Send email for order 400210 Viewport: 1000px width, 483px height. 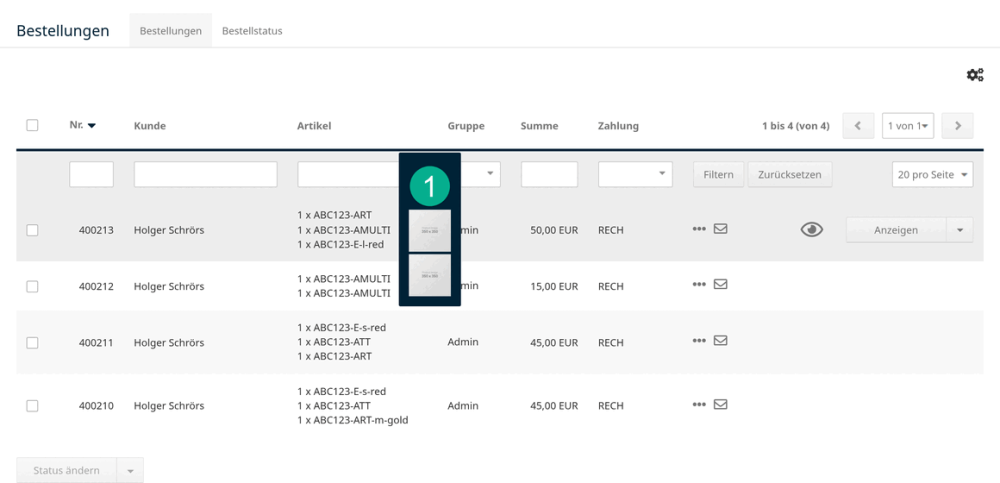click(x=720, y=404)
